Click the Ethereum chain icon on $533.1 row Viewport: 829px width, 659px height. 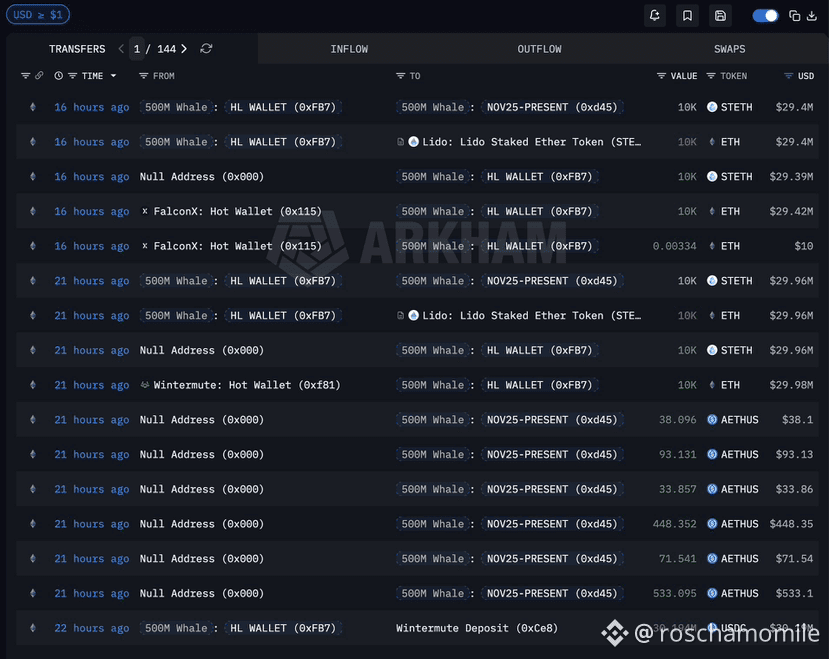coord(33,593)
